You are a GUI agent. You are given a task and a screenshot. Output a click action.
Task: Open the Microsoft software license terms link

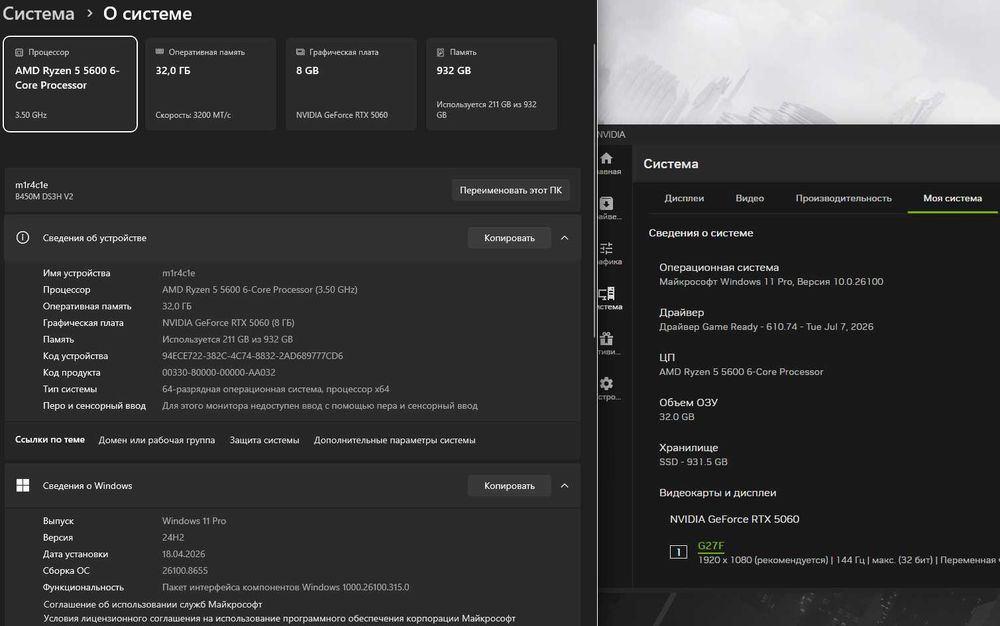[279, 618]
